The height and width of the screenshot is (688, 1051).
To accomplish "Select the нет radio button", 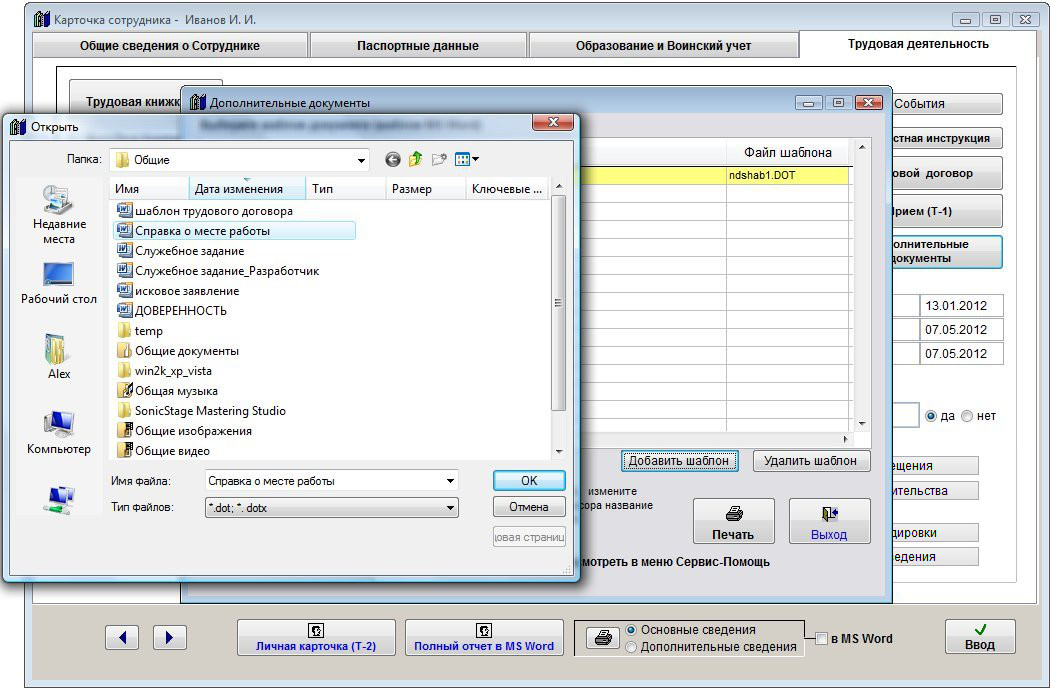I will pyautogui.click(x=967, y=416).
